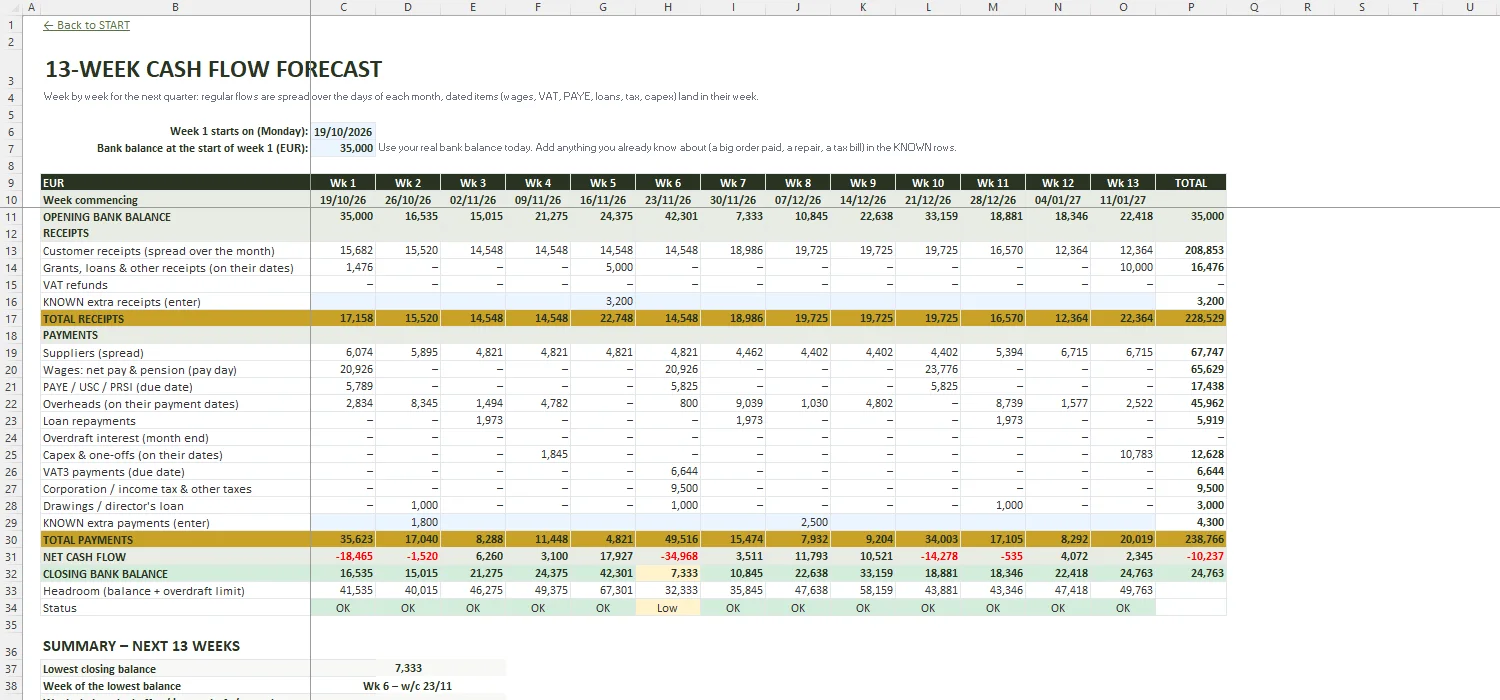Select KNOWN extra payments 1,800 cell

tap(408, 523)
